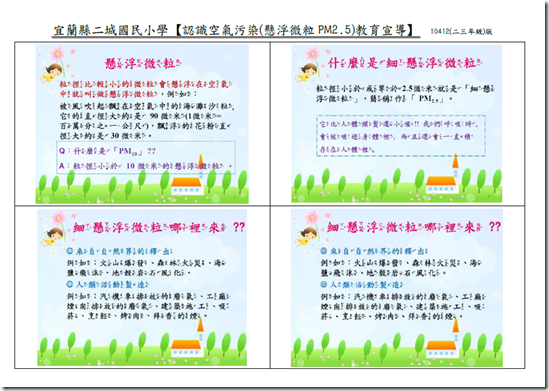Click the PM10 question box in top-left slide
The image size is (549, 391).
(146, 158)
